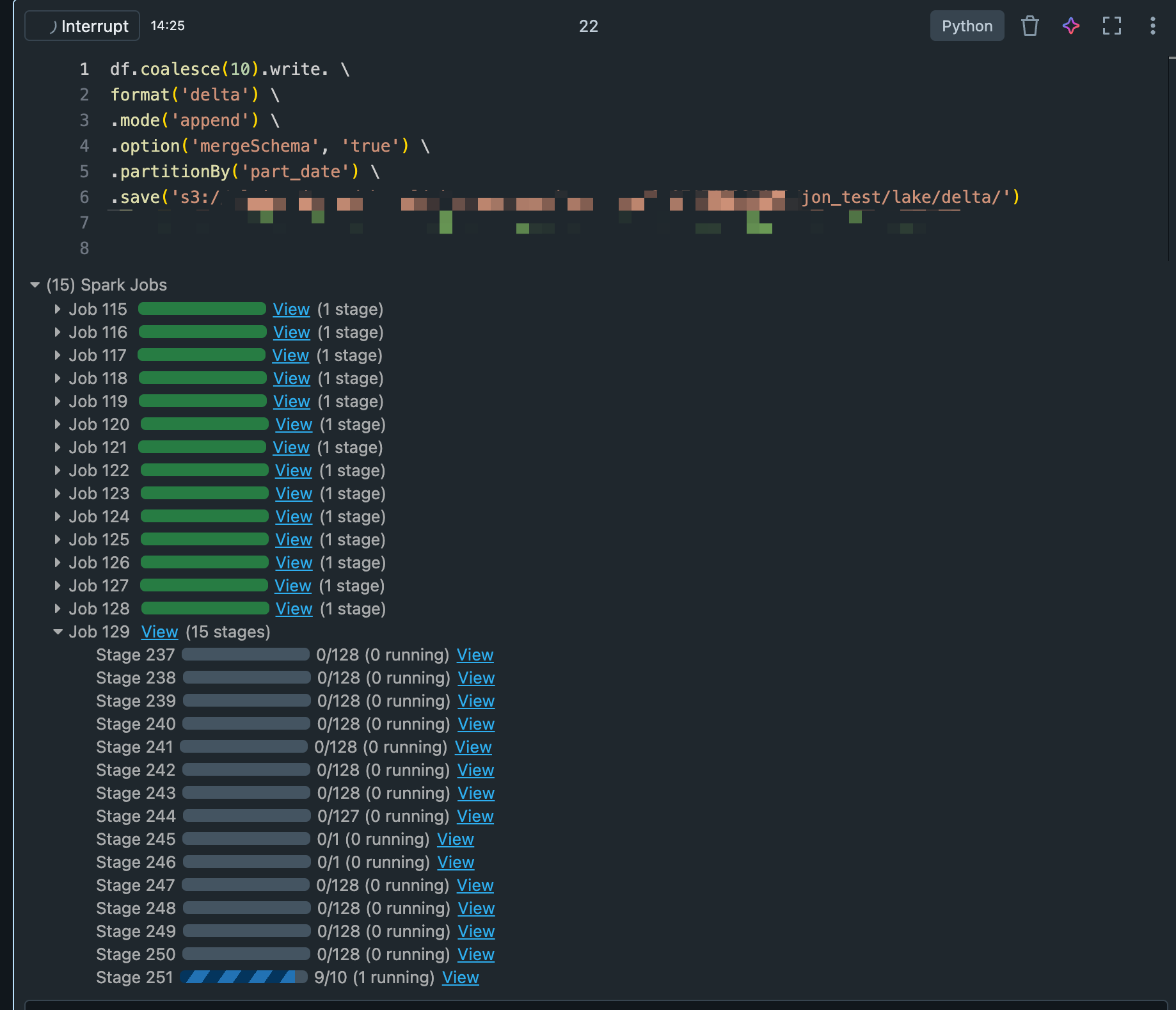Open View link for Job 117
This screenshot has height=1010, width=1176.
pyautogui.click(x=290, y=355)
